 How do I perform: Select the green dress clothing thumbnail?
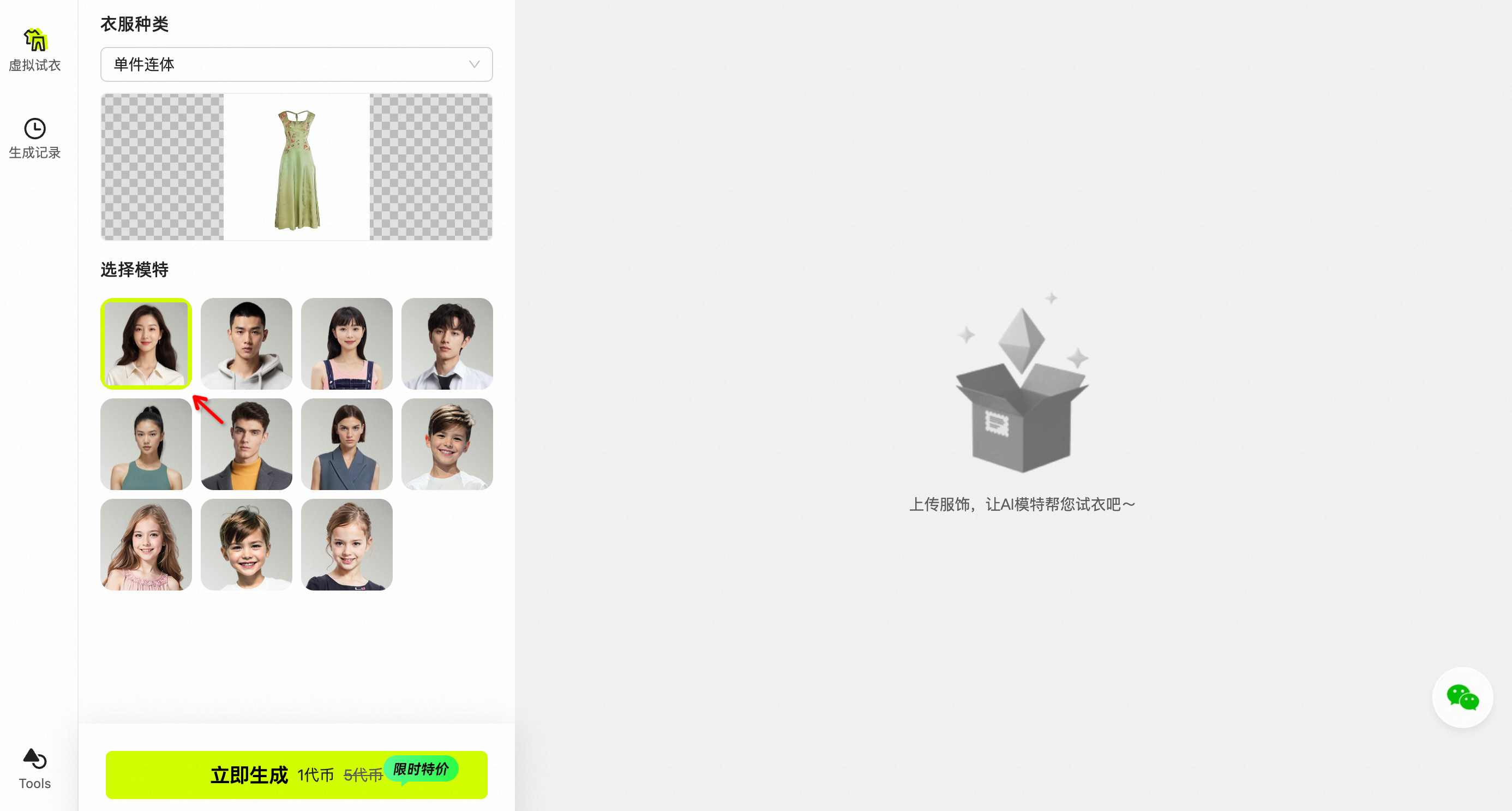(x=297, y=166)
